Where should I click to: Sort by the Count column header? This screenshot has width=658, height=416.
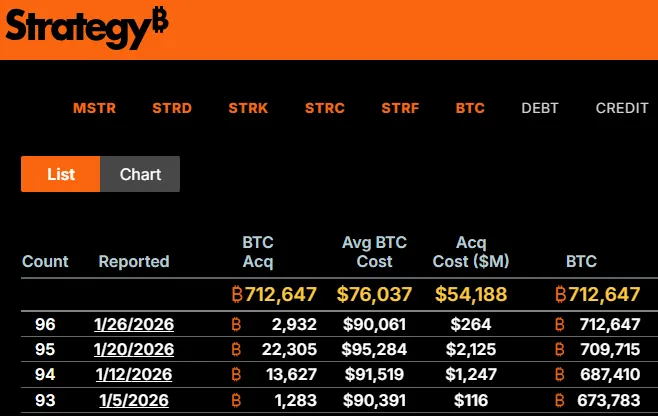[x=45, y=262]
